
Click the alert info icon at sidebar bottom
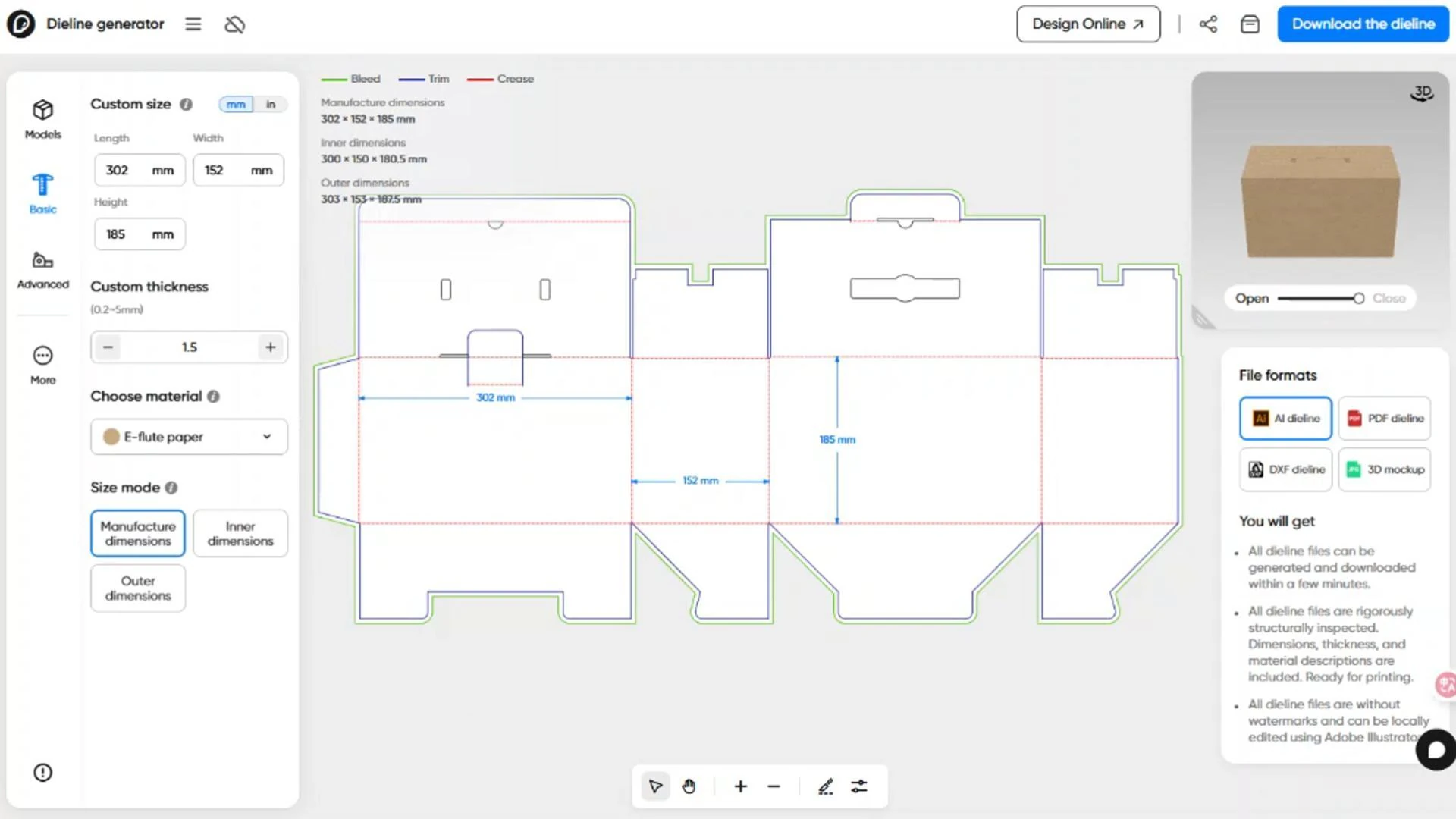pyautogui.click(x=43, y=773)
